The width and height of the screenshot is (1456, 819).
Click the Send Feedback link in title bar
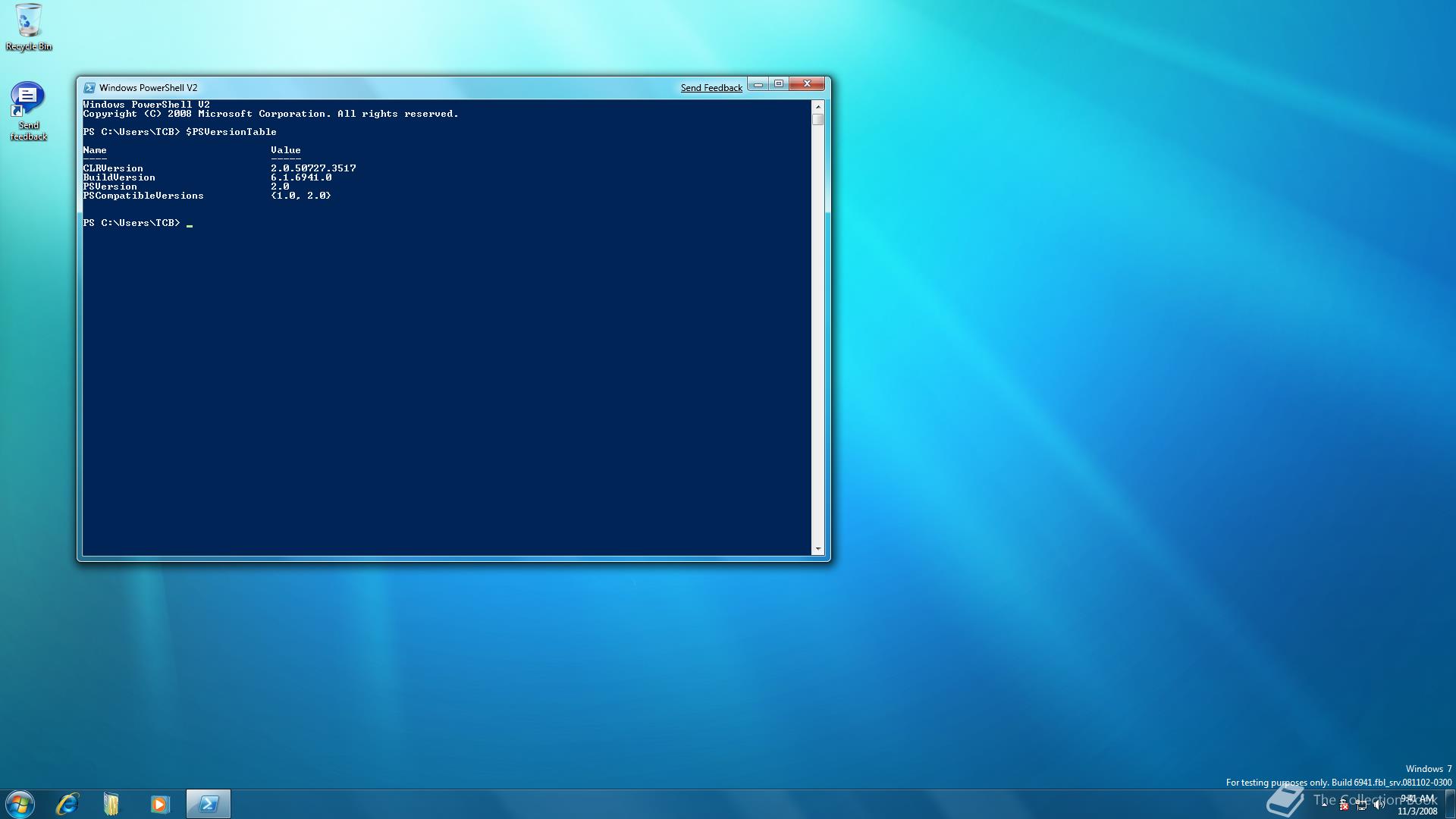coord(711,88)
